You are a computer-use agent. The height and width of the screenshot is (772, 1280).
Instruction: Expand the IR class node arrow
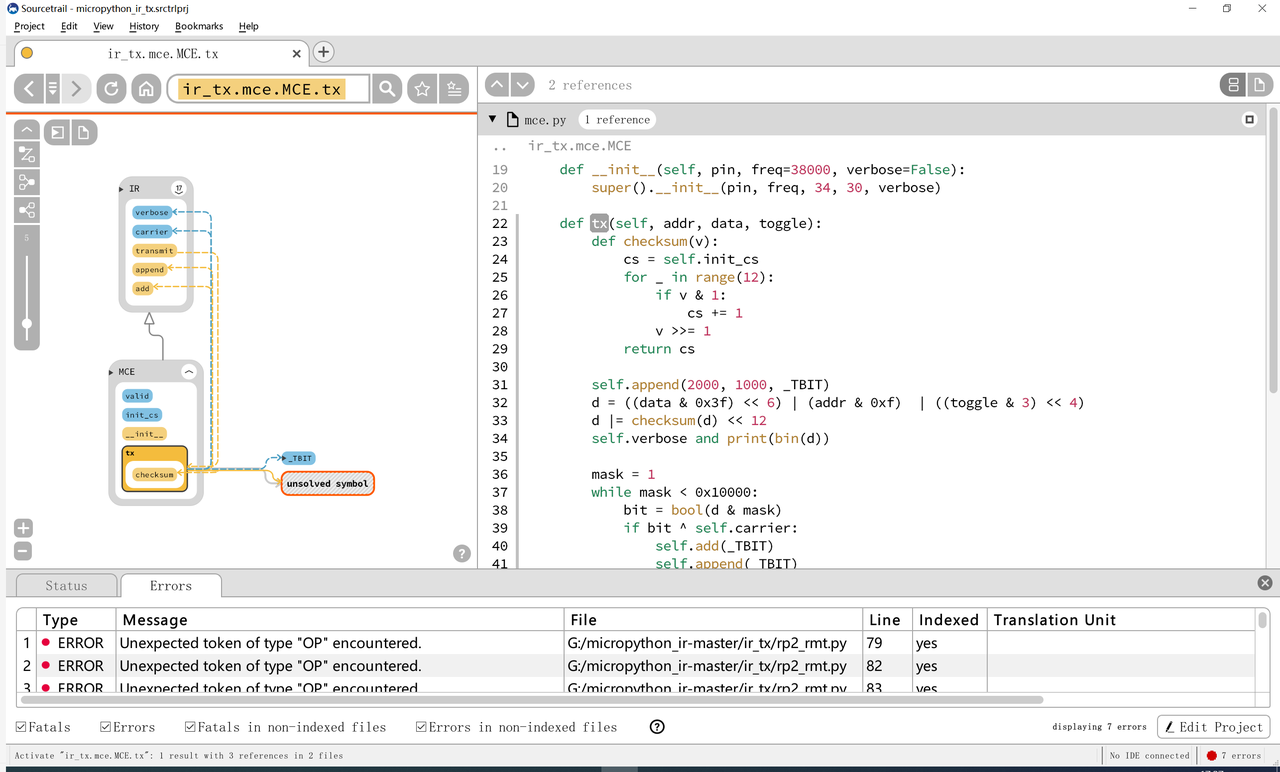(x=122, y=188)
